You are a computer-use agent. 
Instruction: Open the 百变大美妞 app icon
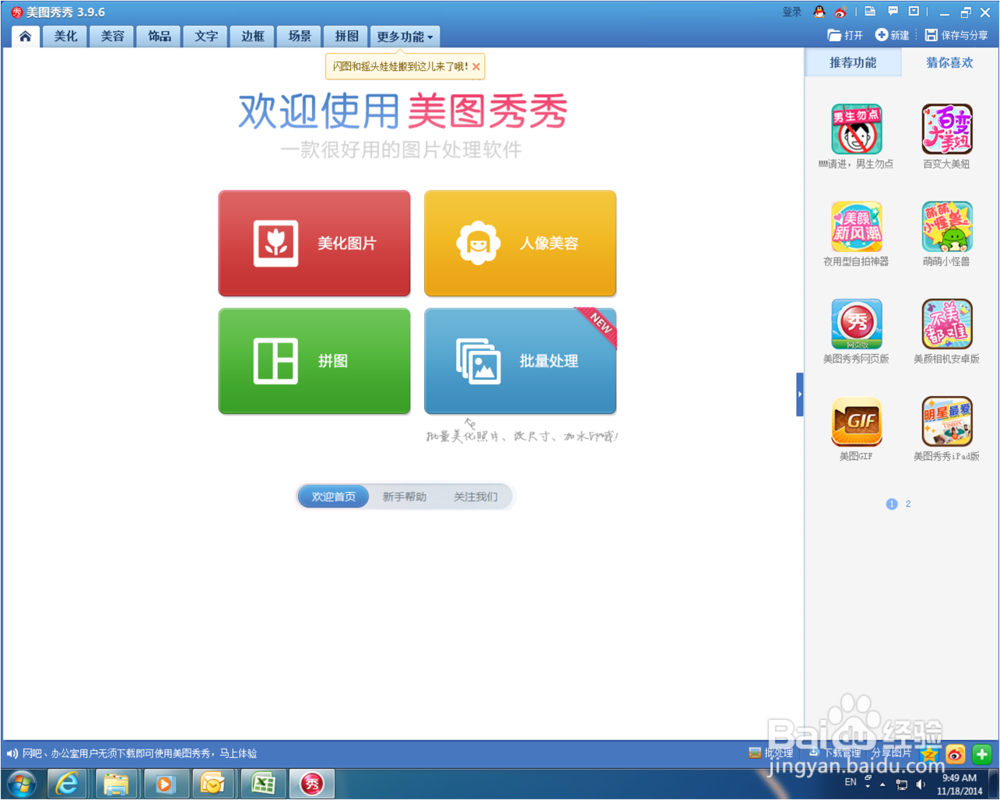tap(947, 130)
